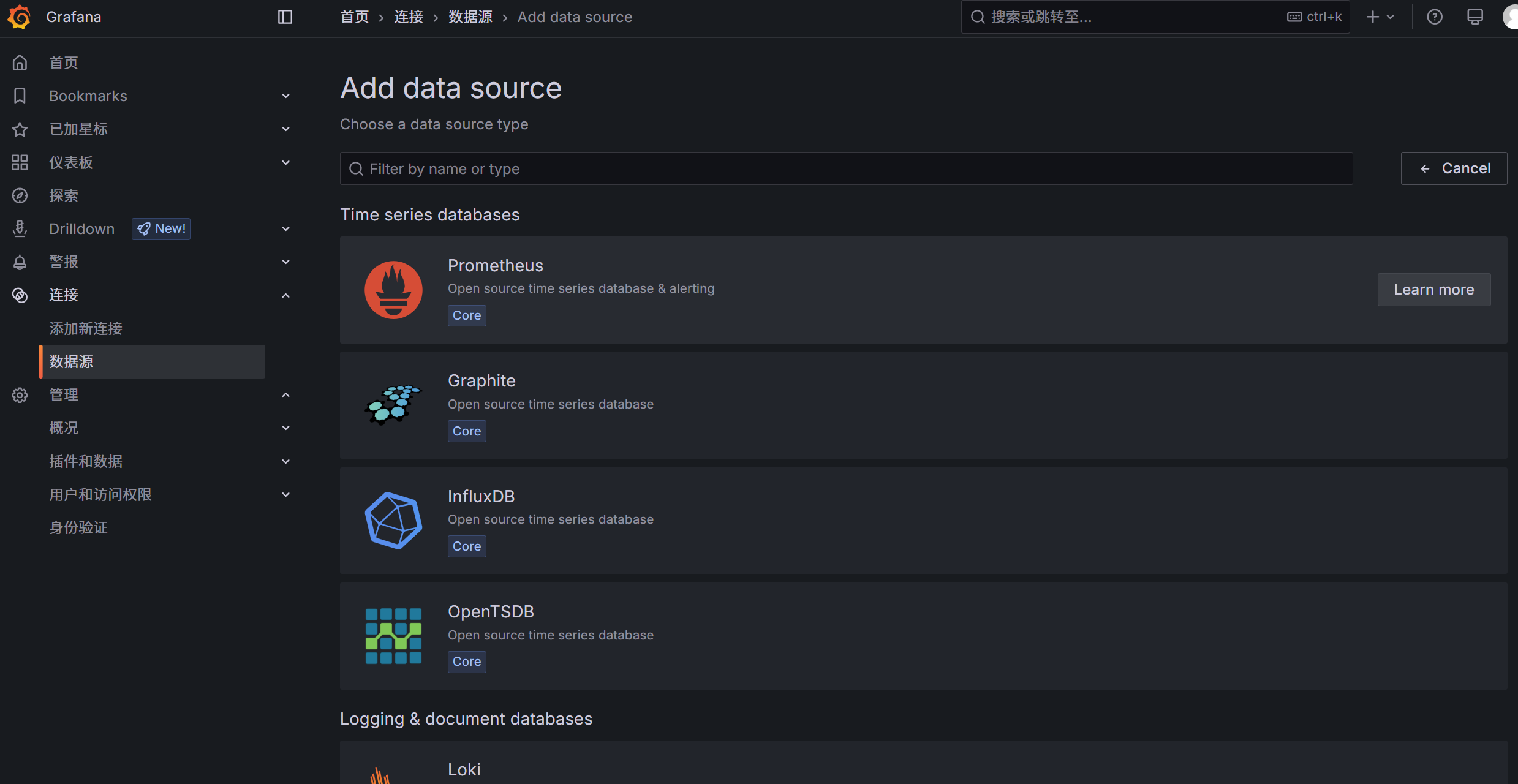
Task: Collapse the 管理 section chevron
Action: [285, 395]
